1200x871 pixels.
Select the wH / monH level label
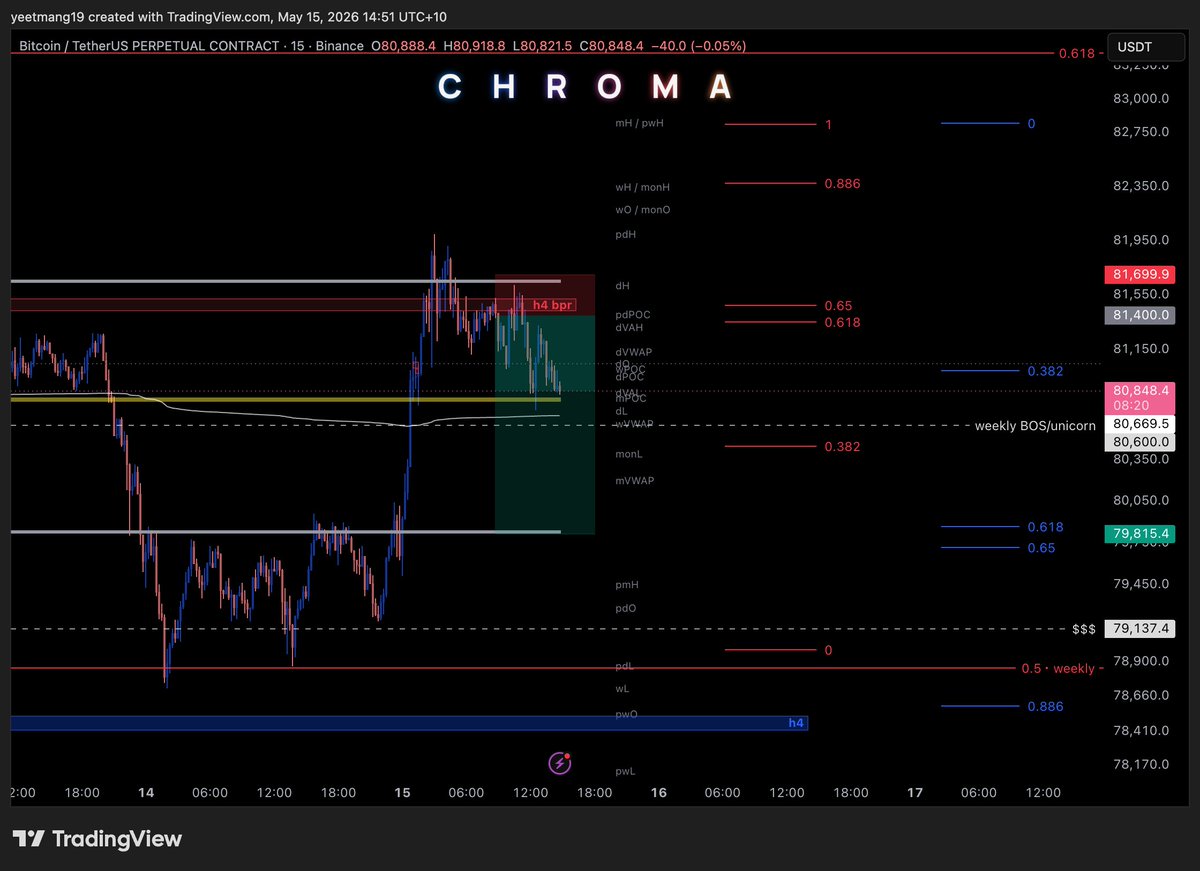pyautogui.click(x=643, y=187)
